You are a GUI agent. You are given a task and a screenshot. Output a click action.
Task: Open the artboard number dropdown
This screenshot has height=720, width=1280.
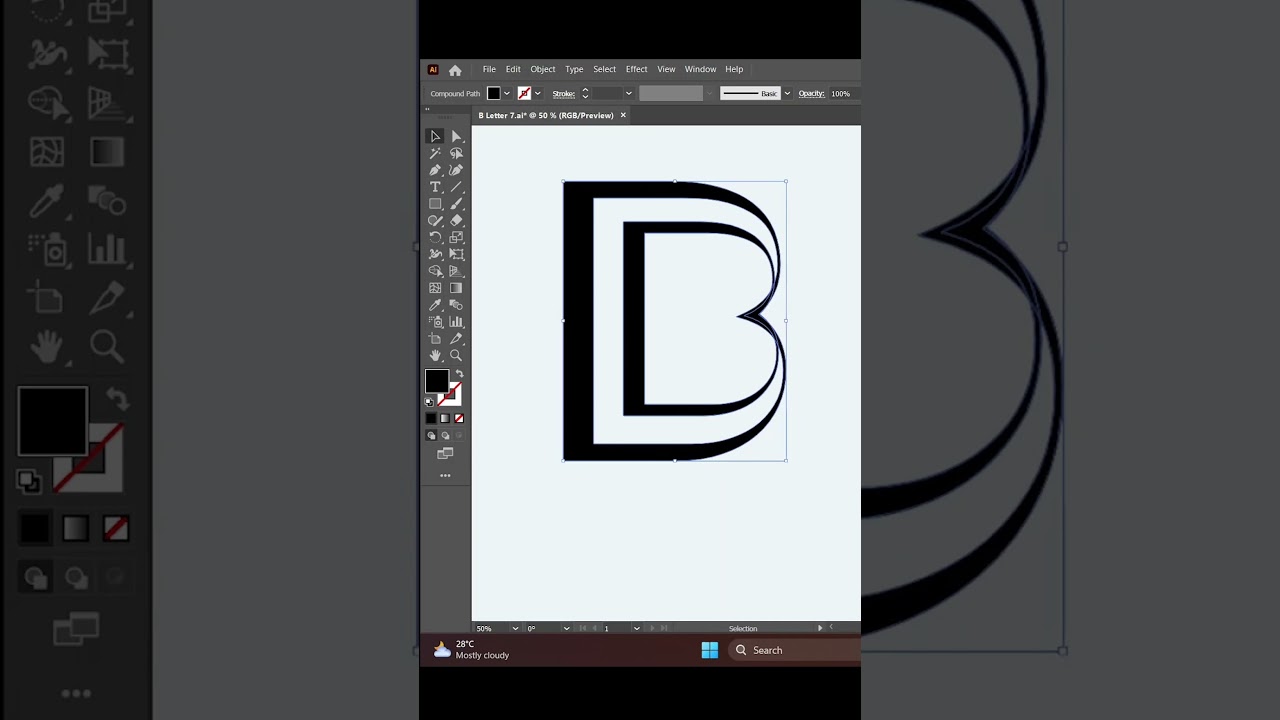point(636,628)
